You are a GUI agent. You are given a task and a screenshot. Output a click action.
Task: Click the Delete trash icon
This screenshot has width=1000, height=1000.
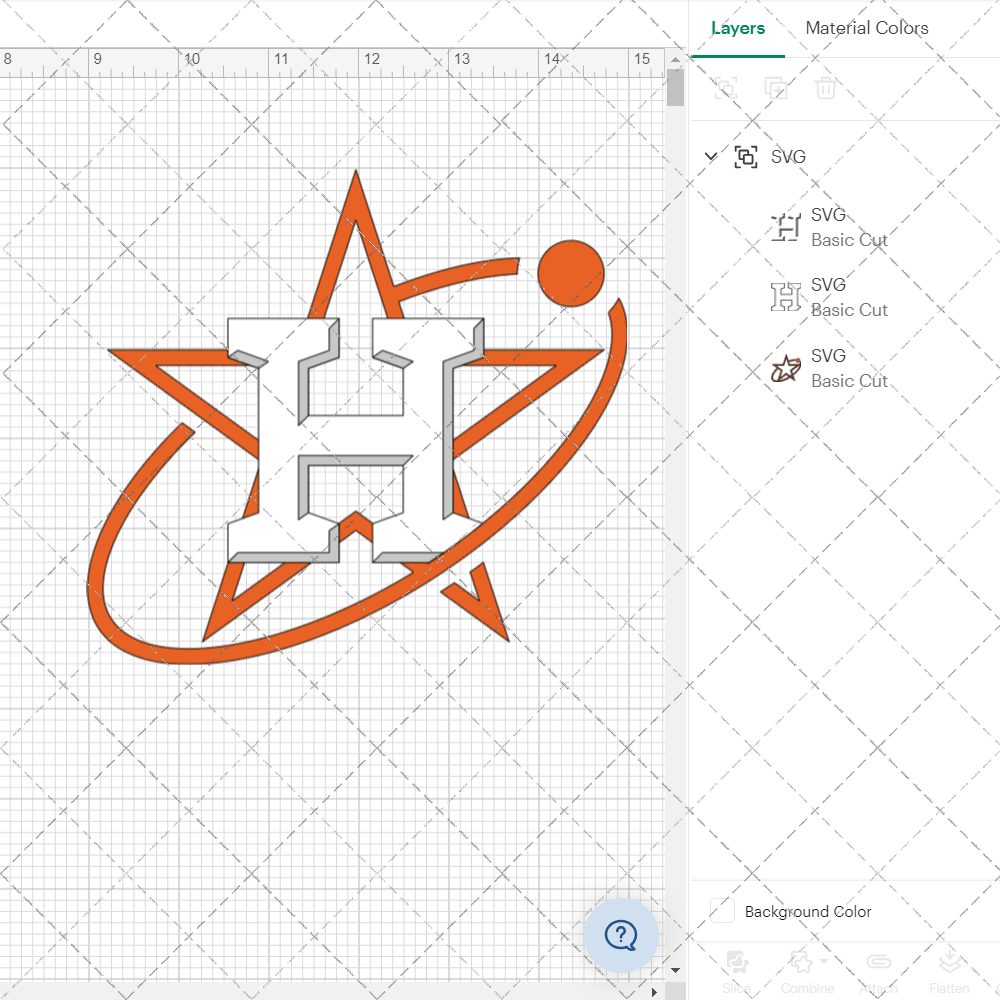(x=825, y=88)
